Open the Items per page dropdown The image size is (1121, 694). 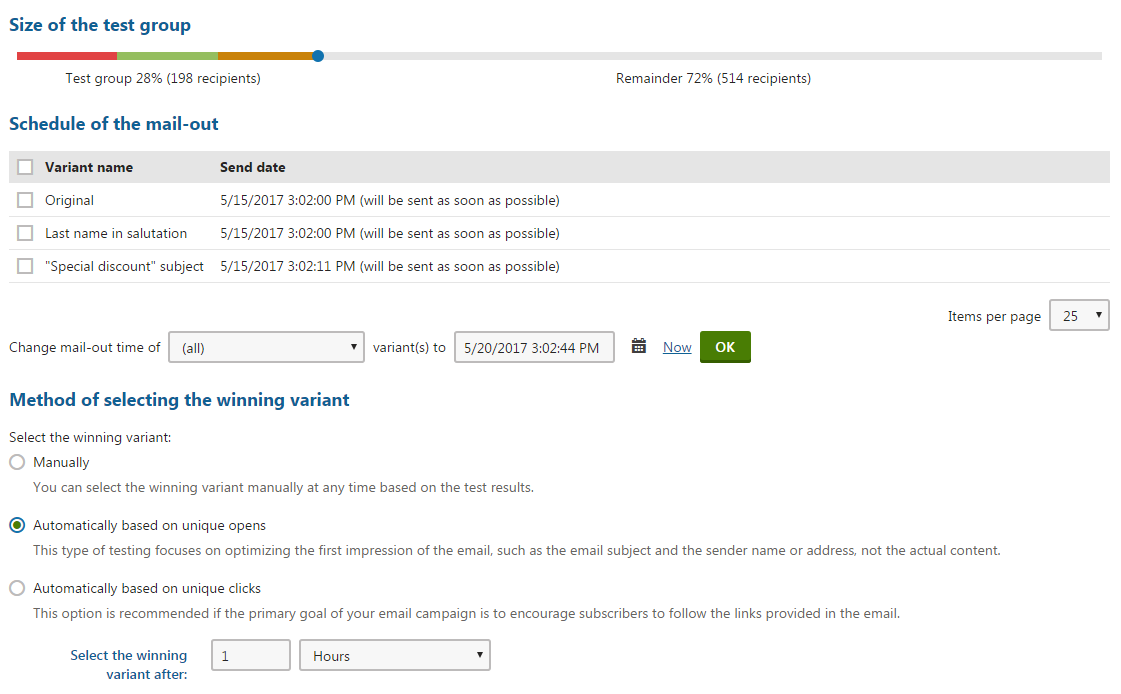coord(1079,315)
